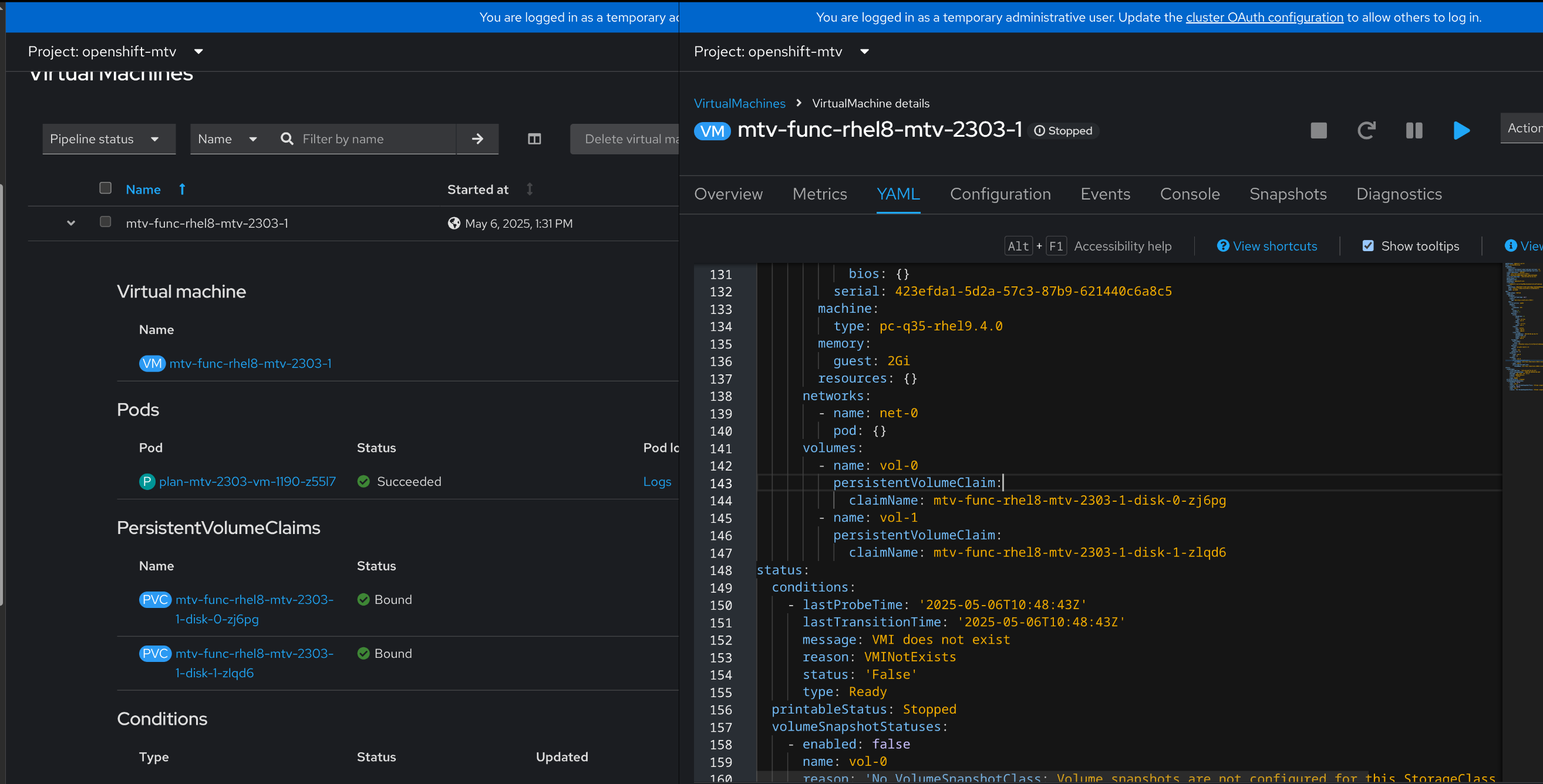Open the Diagnostics tab
Viewport: 1543px width, 784px height.
pyautogui.click(x=1399, y=194)
